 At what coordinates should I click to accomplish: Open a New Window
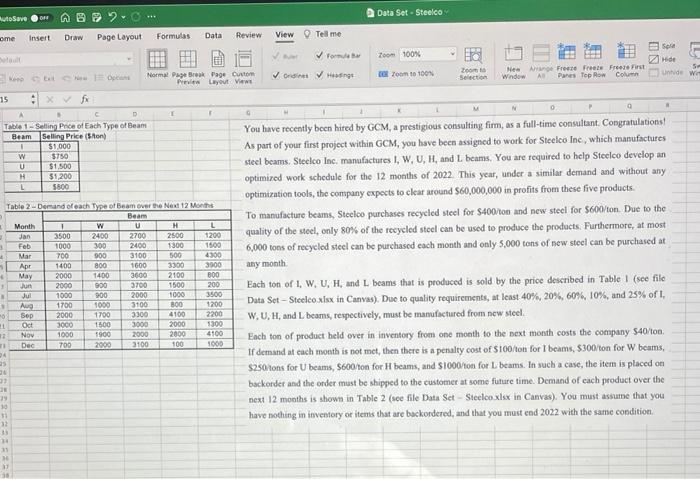(513, 62)
